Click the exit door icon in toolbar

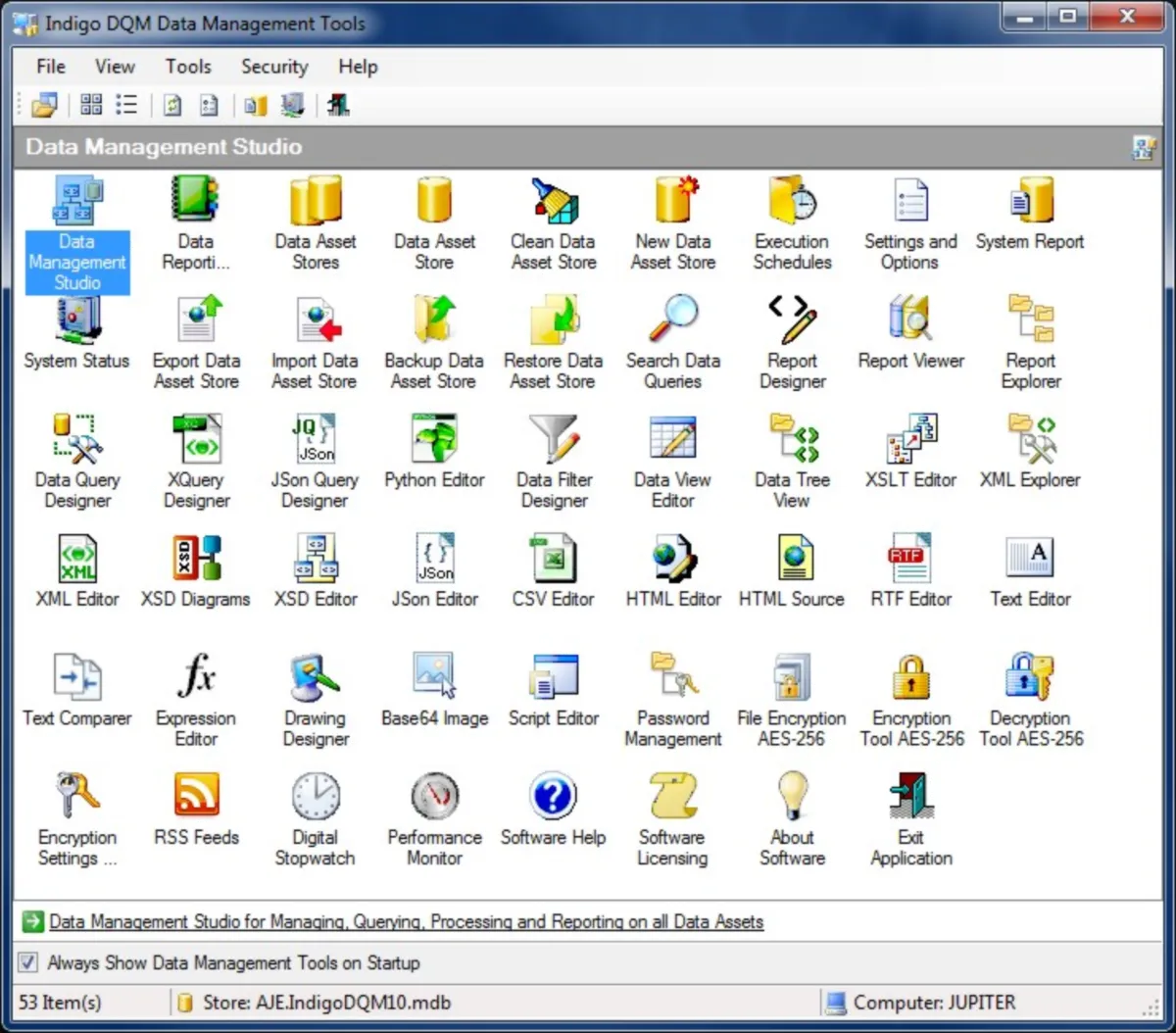pos(338,105)
